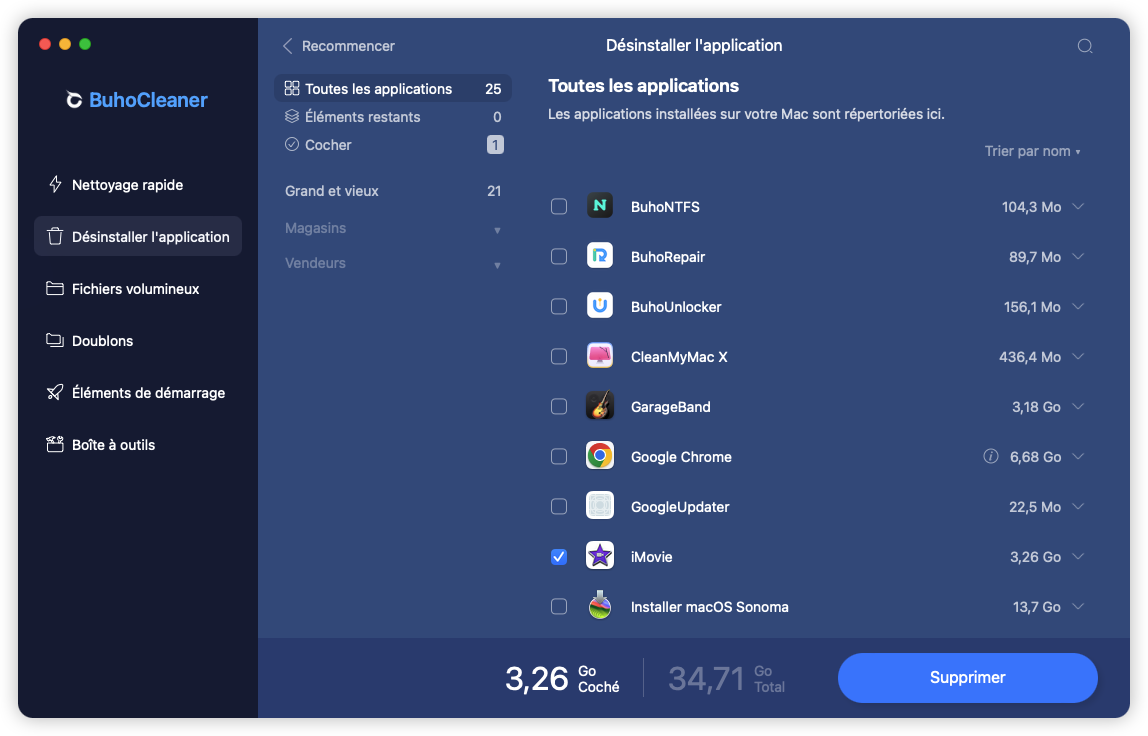The width and height of the screenshot is (1148, 736).
Task: Click the iMovie star icon
Action: (x=600, y=557)
